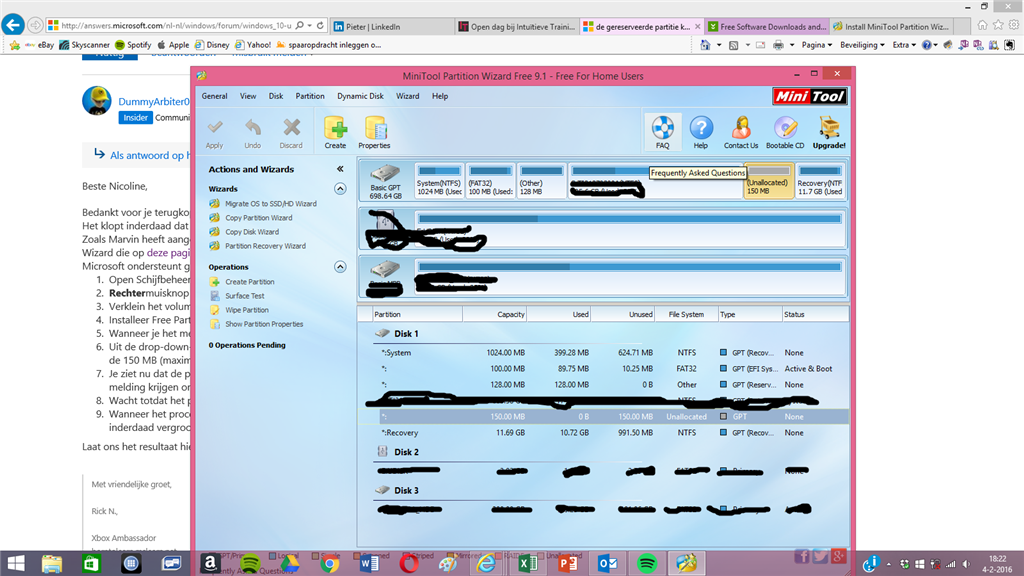Image resolution: width=1024 pixels, height=576 pixels.
Task: Open Pagina dropdown in IE toolbar
Action: (x=816, y=45)
